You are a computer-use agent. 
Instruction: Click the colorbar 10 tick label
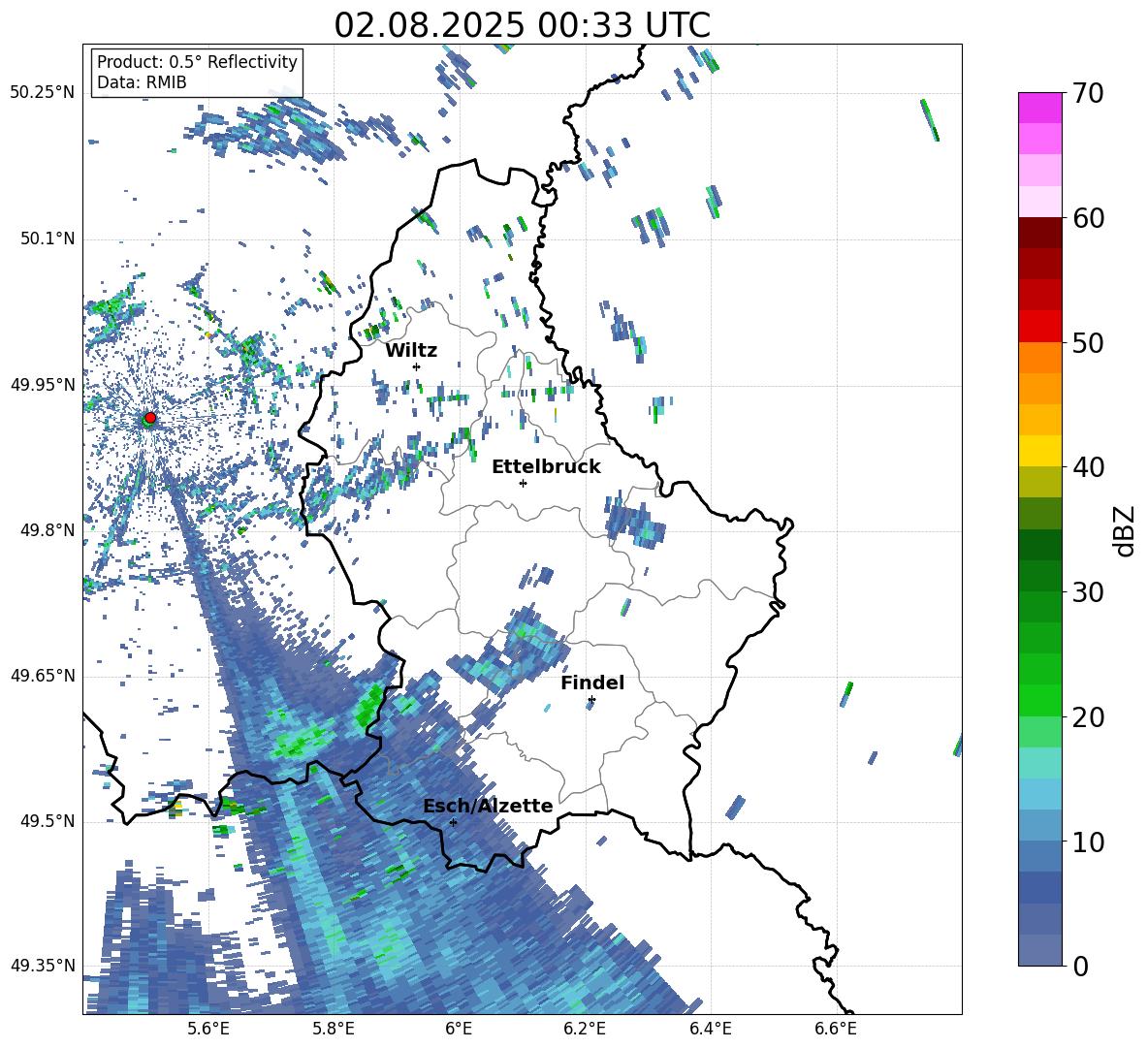pos(1087,842)
